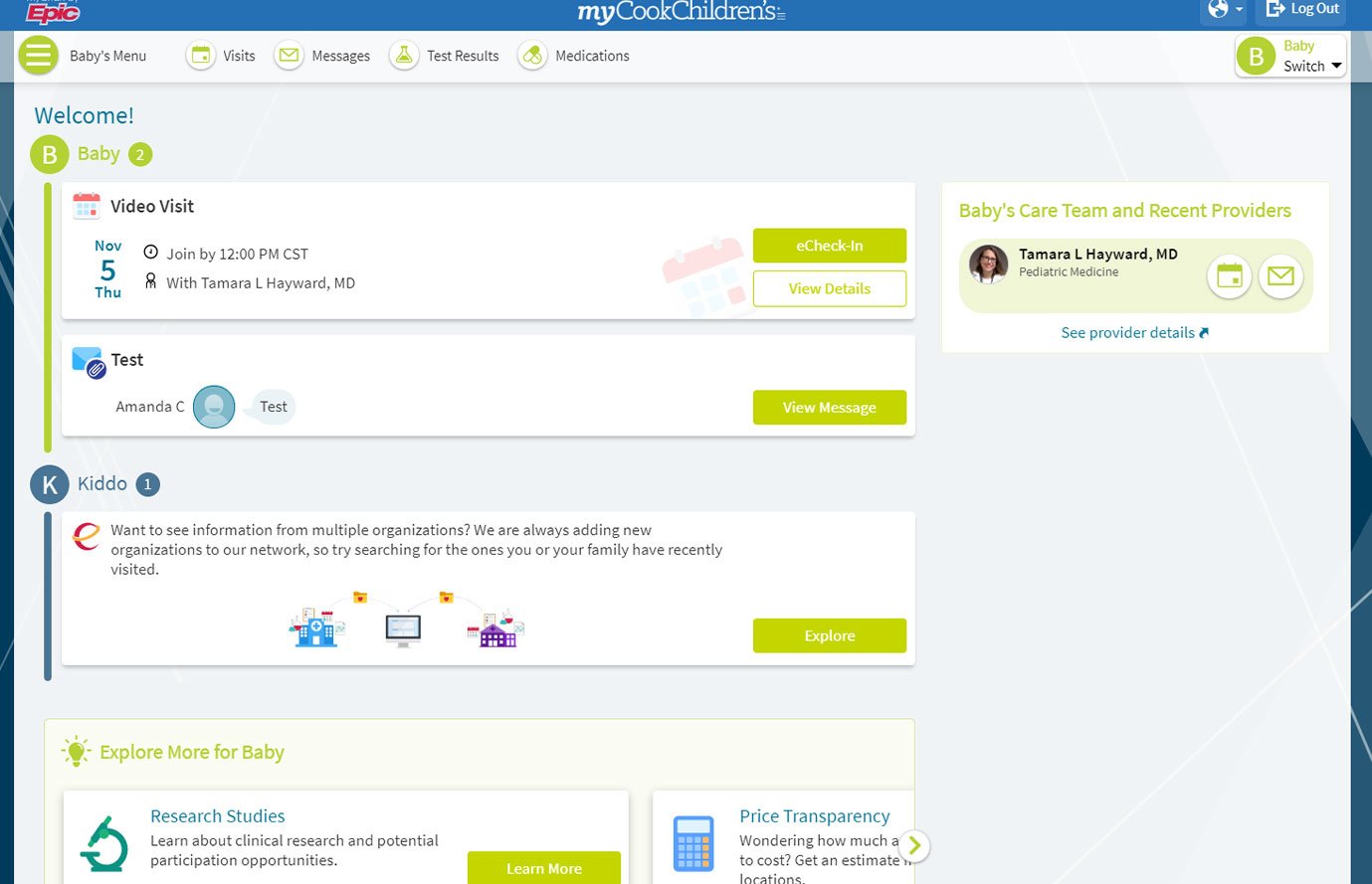Click the Visits calendar icon

click(201, 56)
